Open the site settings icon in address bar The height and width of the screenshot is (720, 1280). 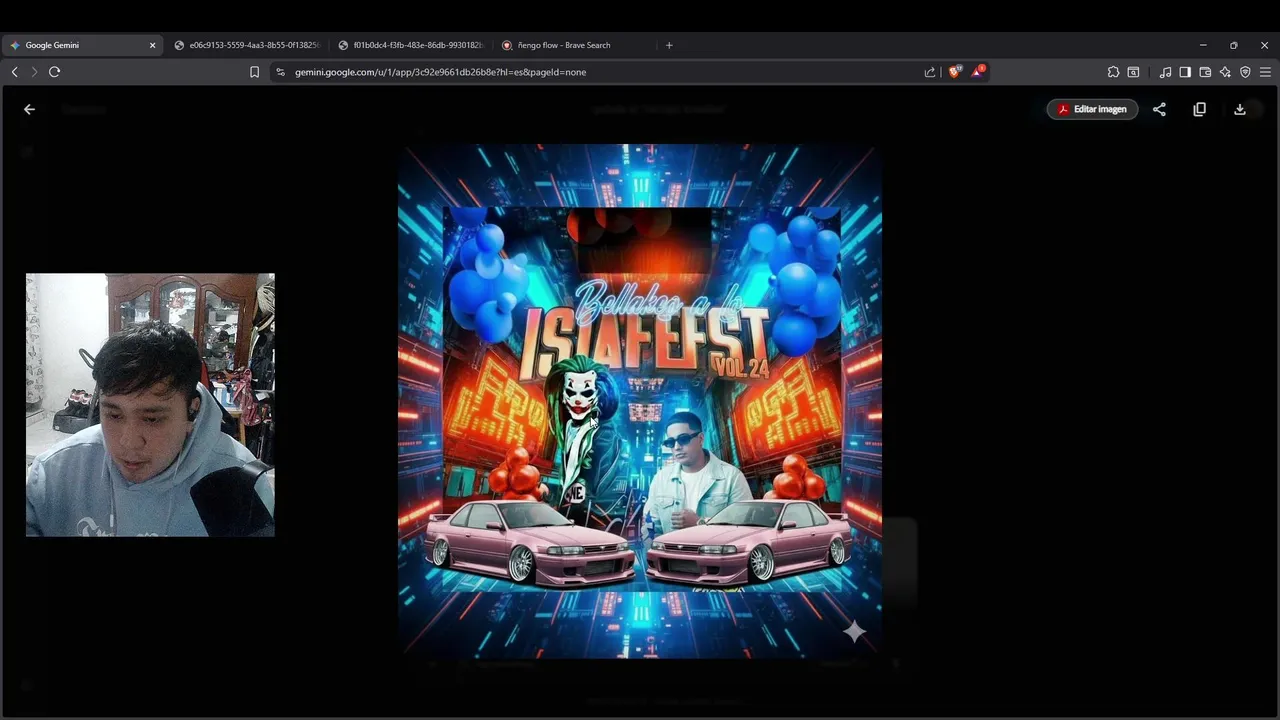click(281, 72)
